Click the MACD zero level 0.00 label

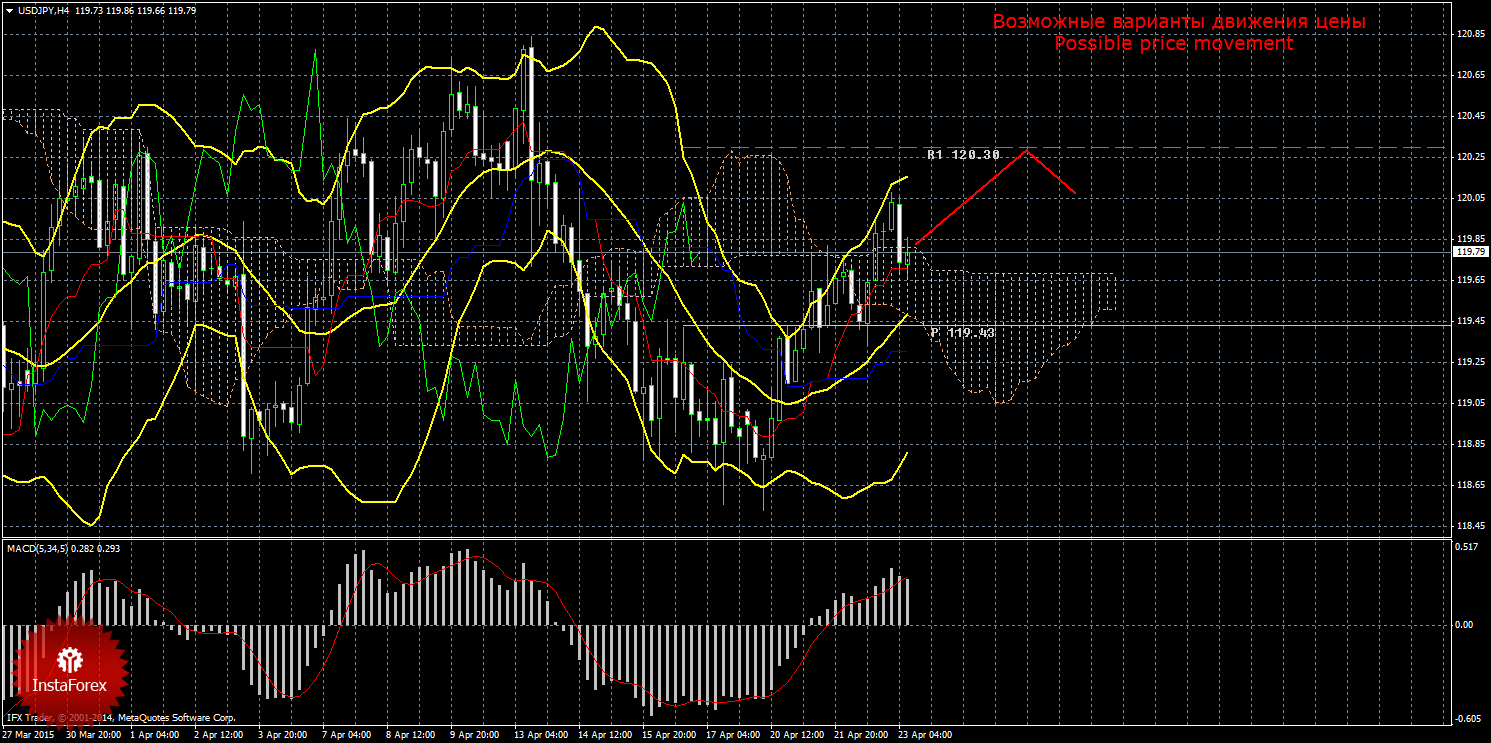[1465, 624]
